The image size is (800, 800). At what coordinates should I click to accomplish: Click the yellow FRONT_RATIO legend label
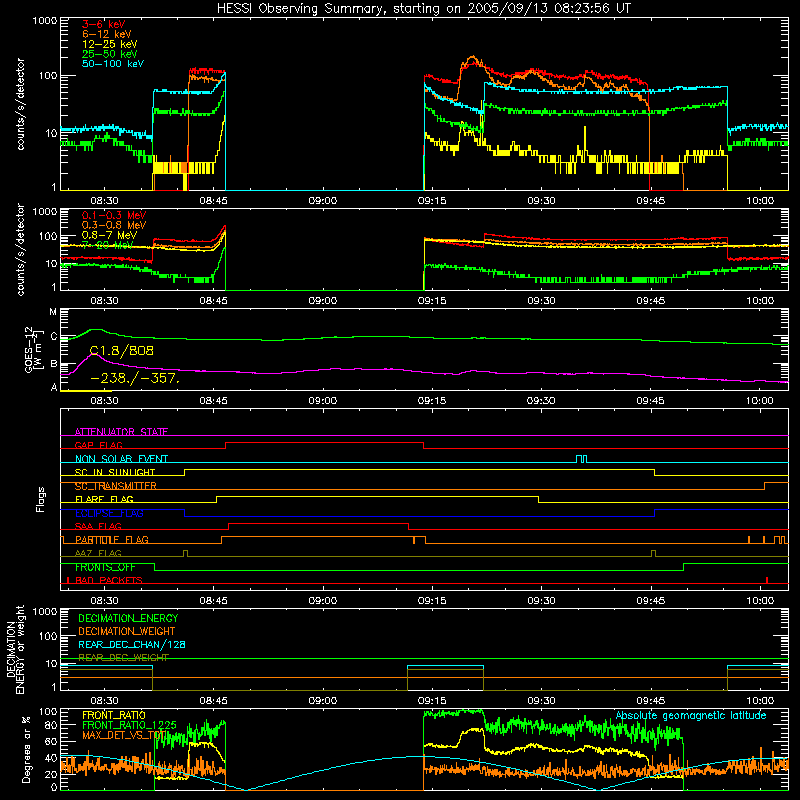tap(114, 715)
